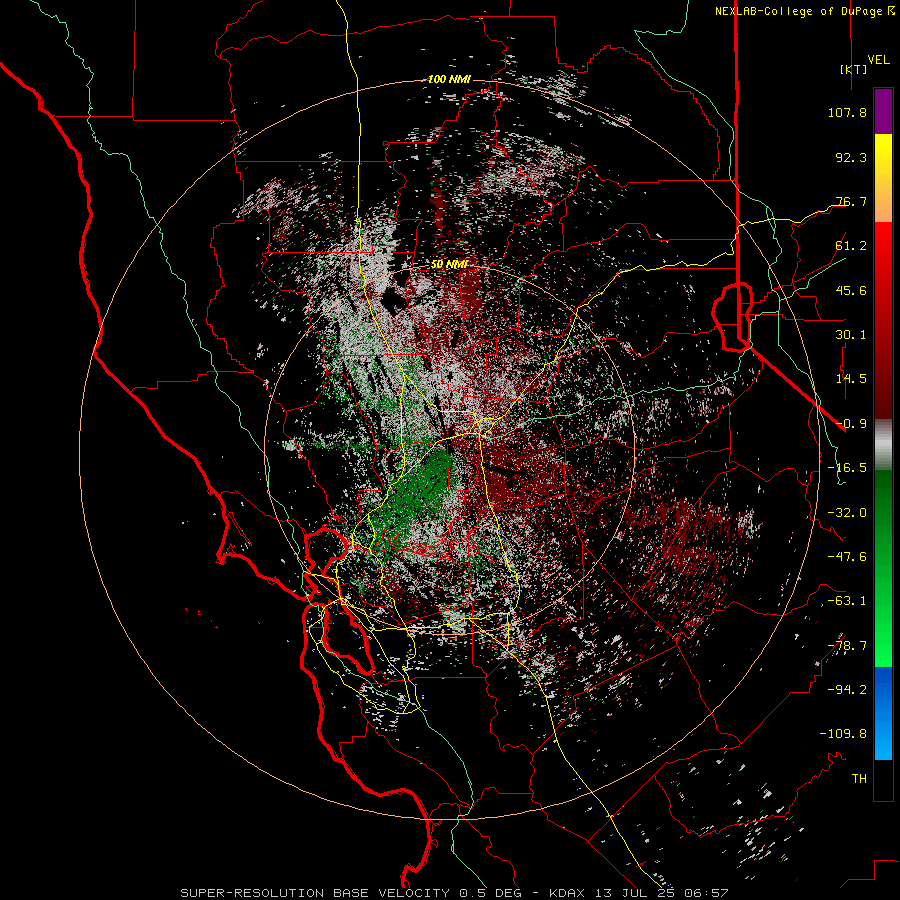This screenshot has width=900, height=900.
Task: Select the -47.6 scale value
Action: pos(847,557)
